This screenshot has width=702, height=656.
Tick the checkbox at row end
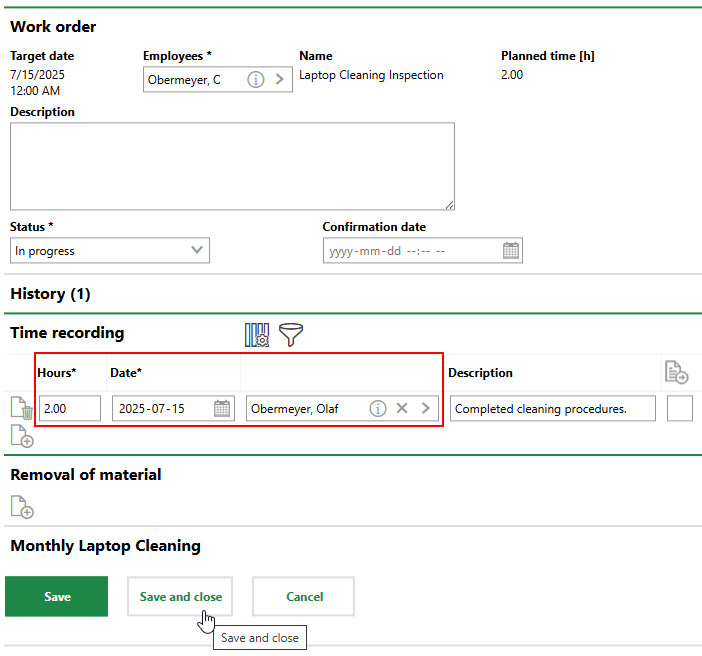click(679, 408)
